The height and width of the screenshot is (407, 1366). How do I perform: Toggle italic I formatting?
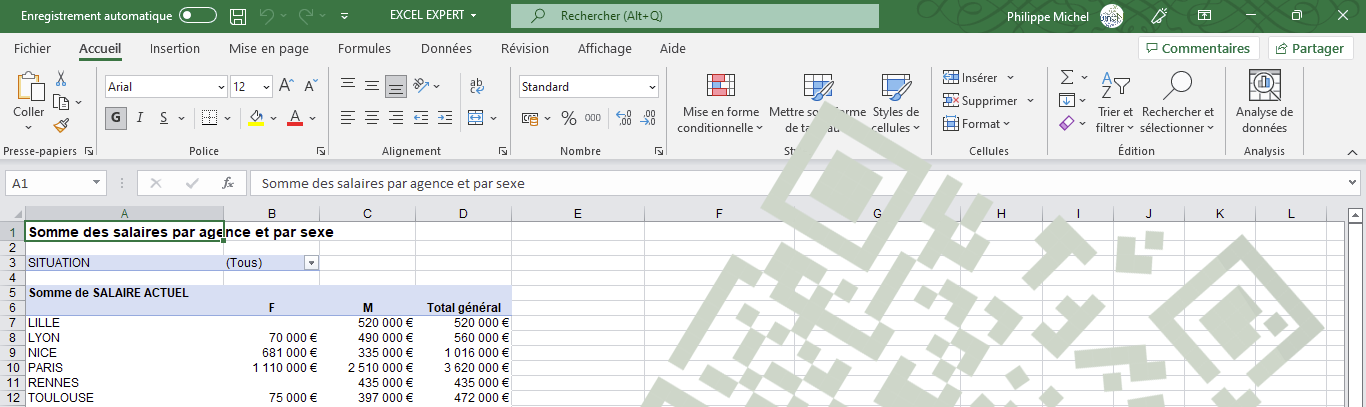[x=139, y=118]
